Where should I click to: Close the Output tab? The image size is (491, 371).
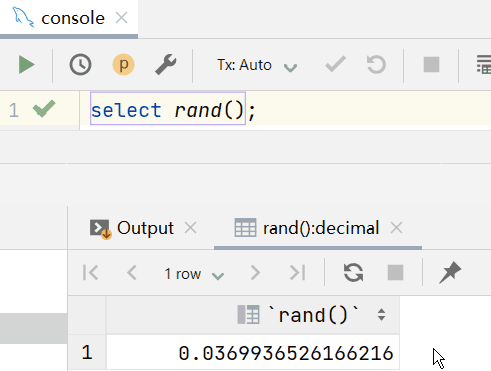[x=190, y=228]
